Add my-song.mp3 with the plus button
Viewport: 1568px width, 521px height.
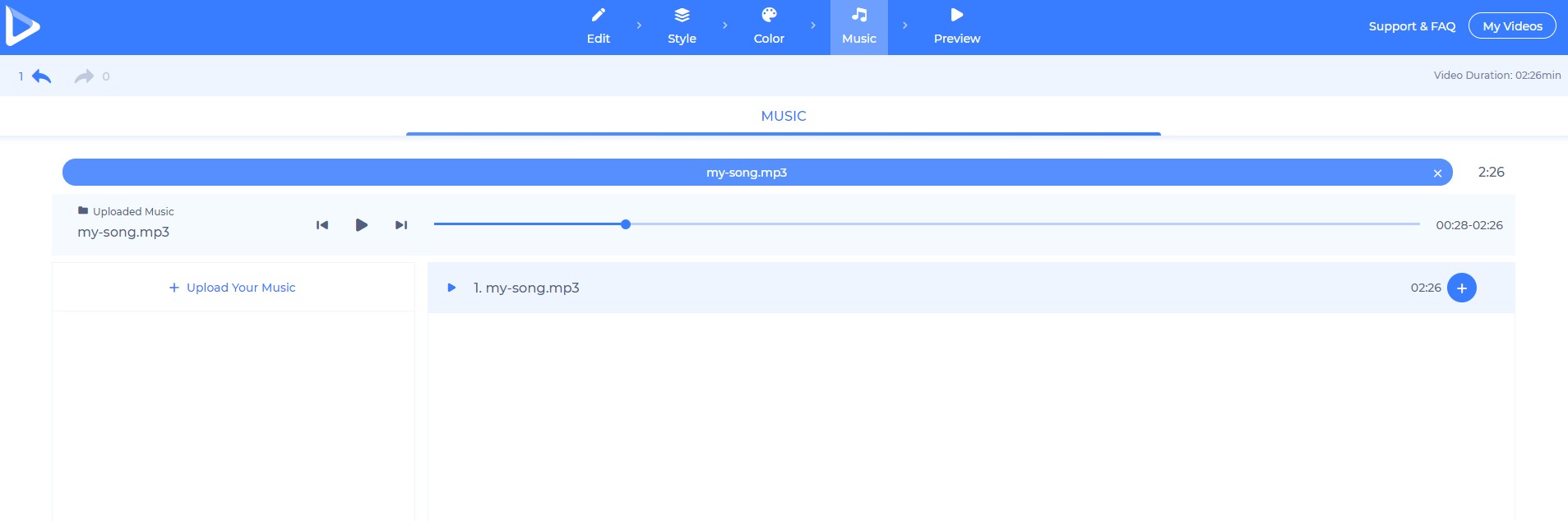[x=1461, y=288]
